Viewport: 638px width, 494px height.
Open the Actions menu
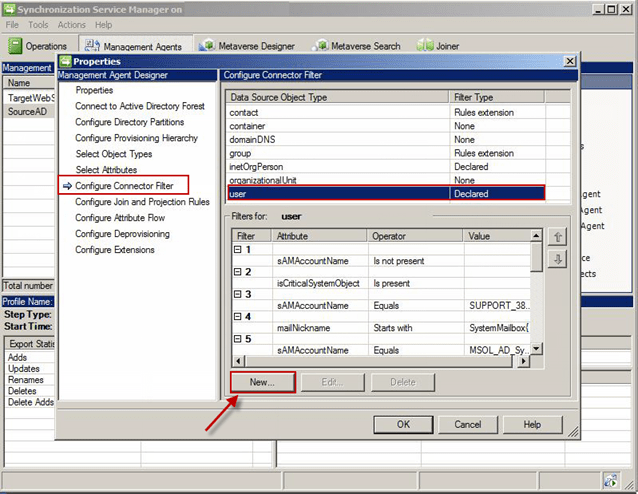coord(71,24)
